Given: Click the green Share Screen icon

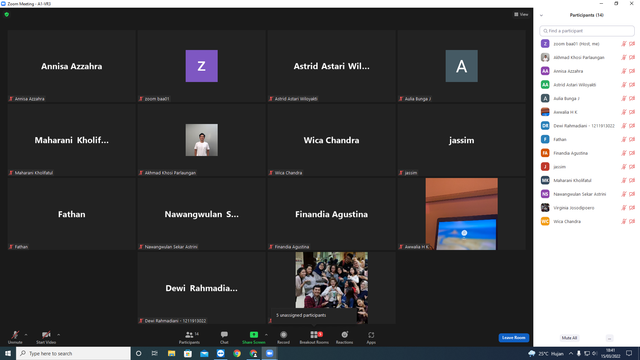Looking at the screenshot, I should [253, 335].
